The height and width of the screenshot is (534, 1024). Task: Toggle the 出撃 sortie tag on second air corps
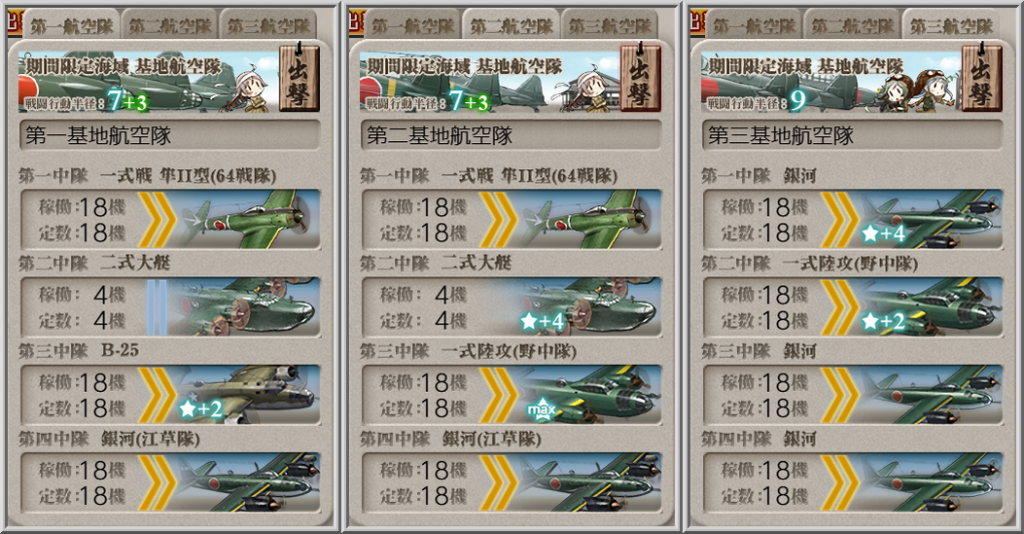641,77
